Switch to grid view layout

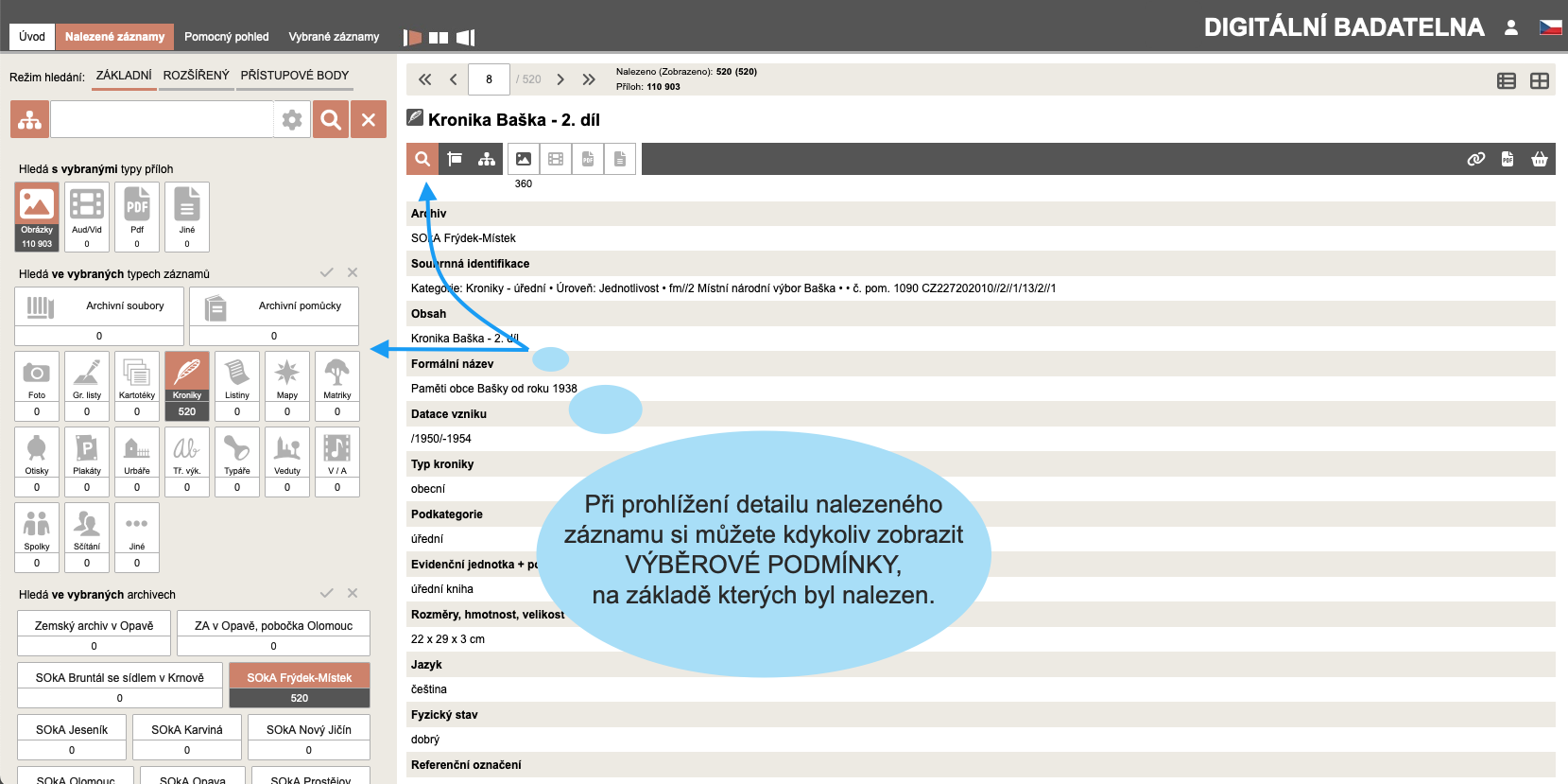(1540, 81)
